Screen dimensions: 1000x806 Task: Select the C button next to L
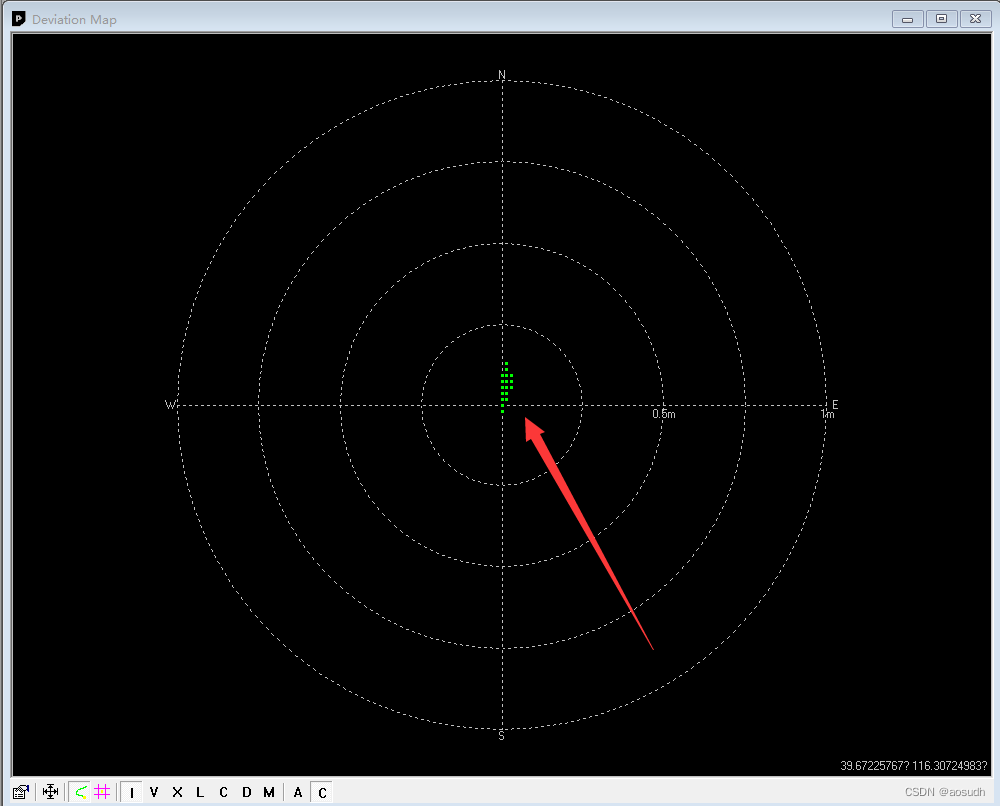[x=223, y=792]
